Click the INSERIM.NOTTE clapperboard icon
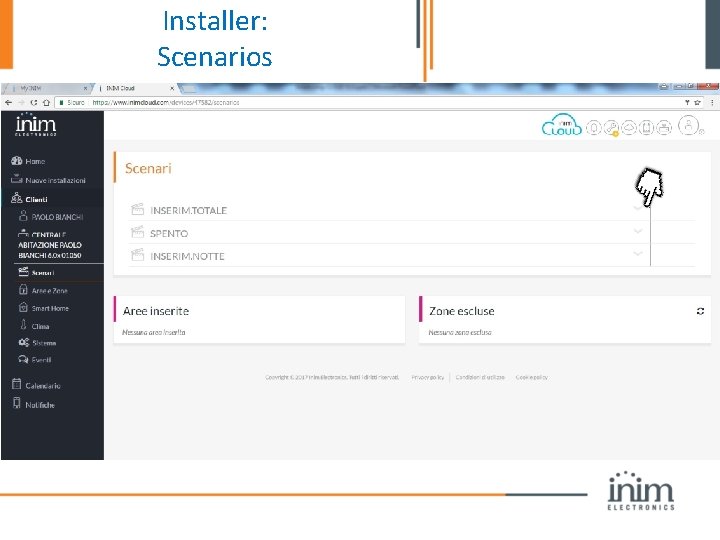Image resolution: width=720 pixels, height=540 pixels. 137,255
